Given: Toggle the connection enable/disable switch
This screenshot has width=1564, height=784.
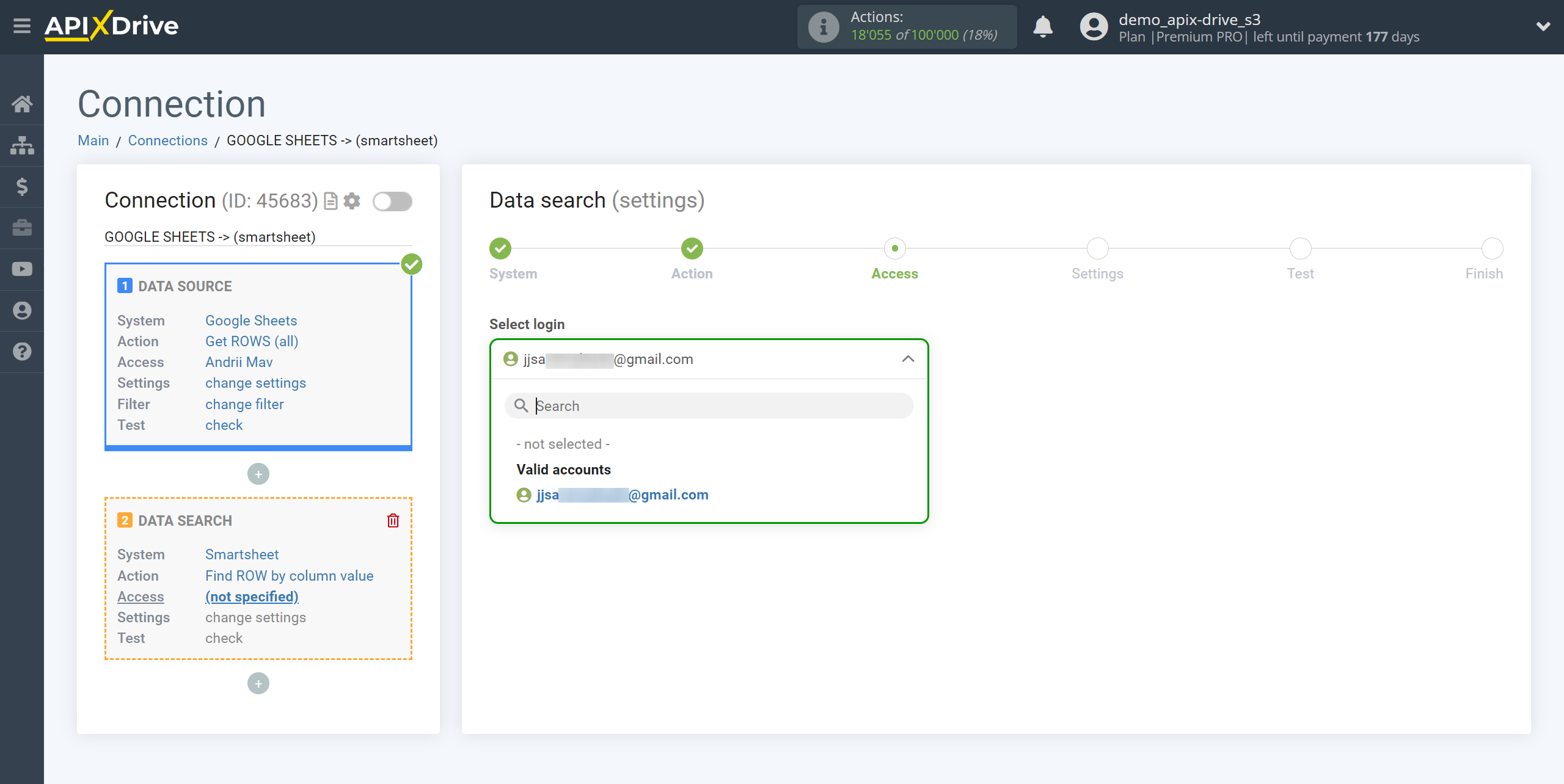Looking at the screenshot, I should tap(391, 200).
